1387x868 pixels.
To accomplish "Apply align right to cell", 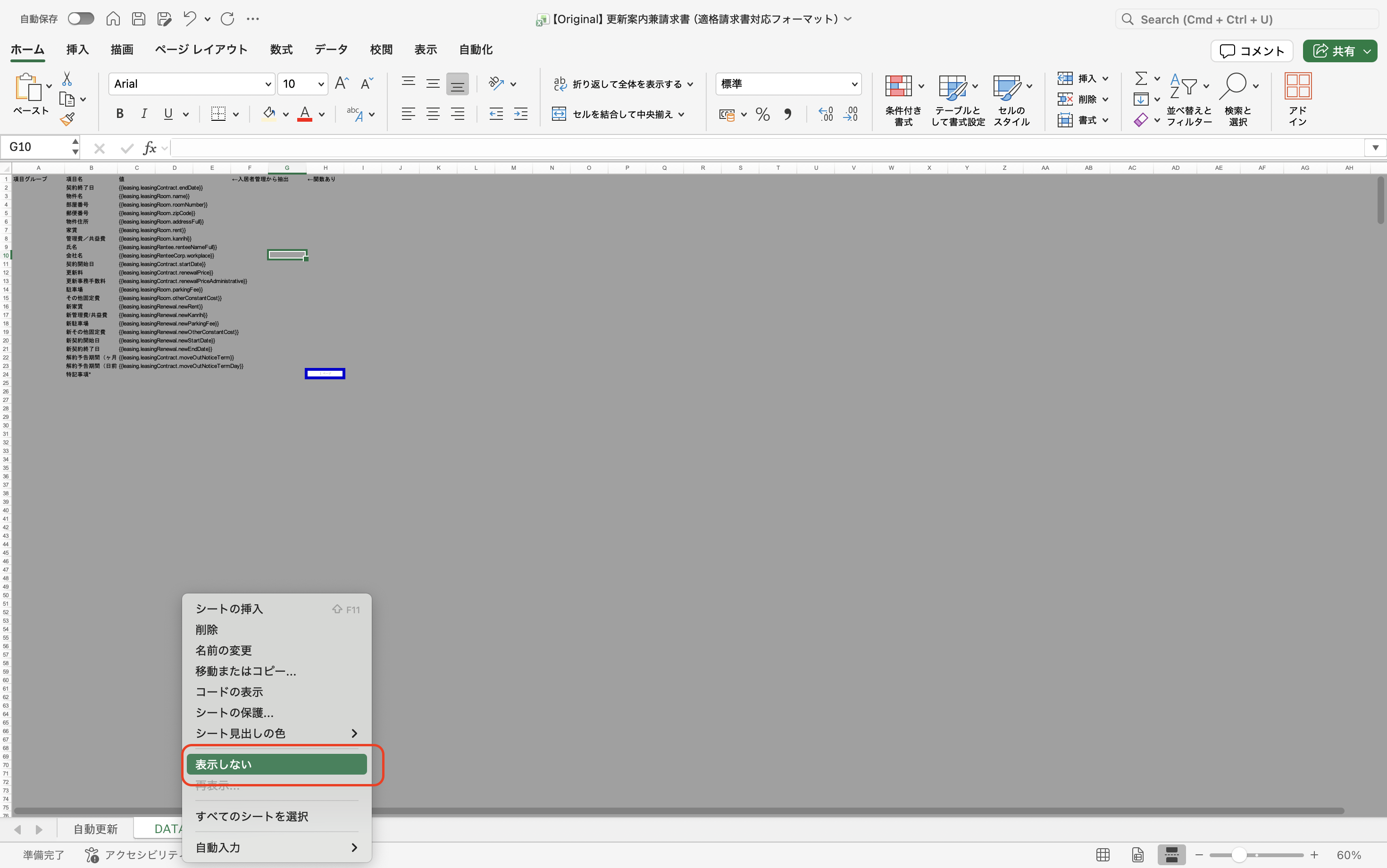I will 458,114.
